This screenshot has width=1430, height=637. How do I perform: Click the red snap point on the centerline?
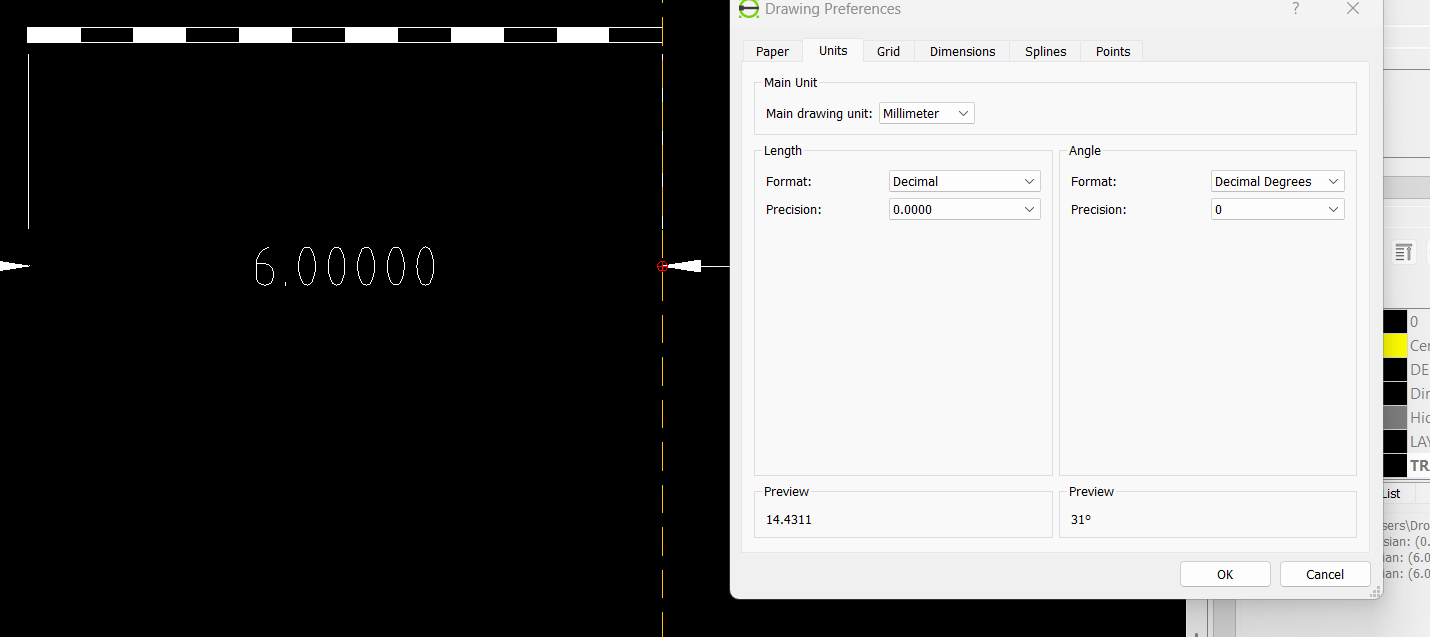662,267
